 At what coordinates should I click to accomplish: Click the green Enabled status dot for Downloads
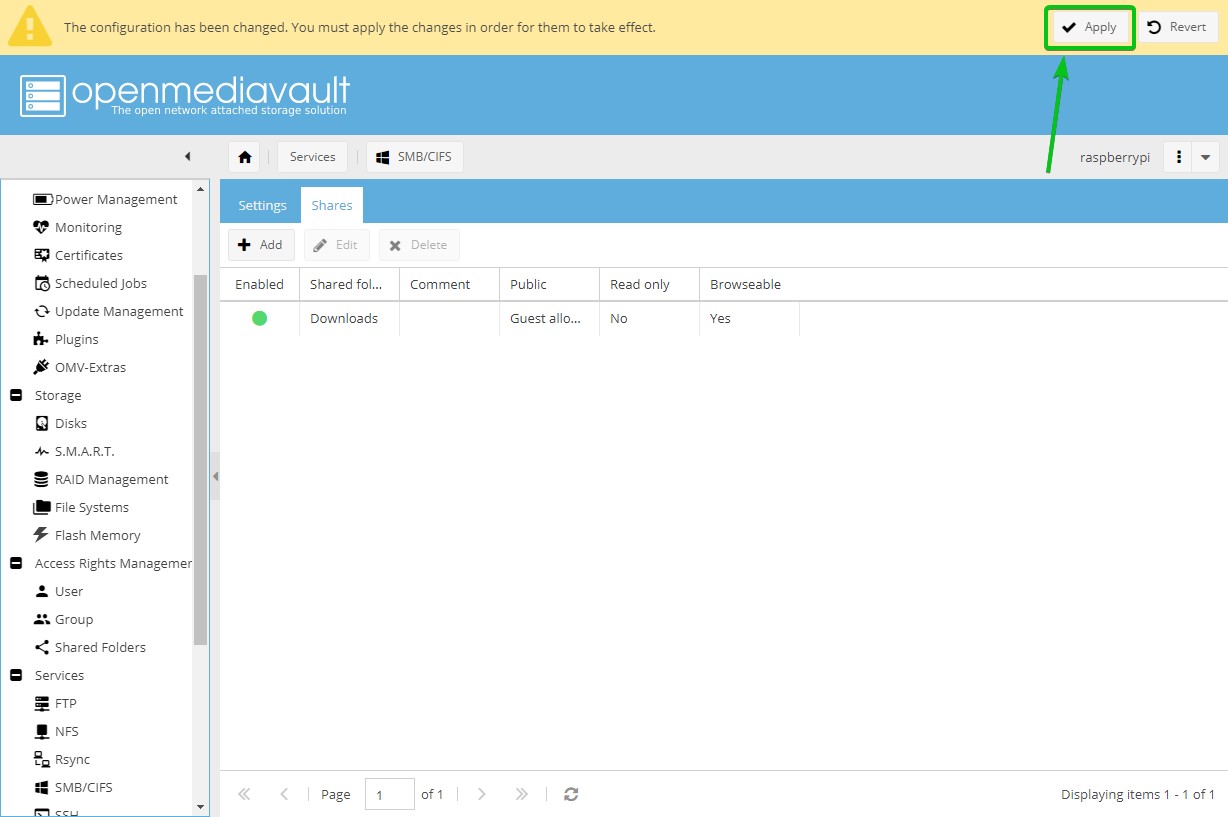coord(260,318)
